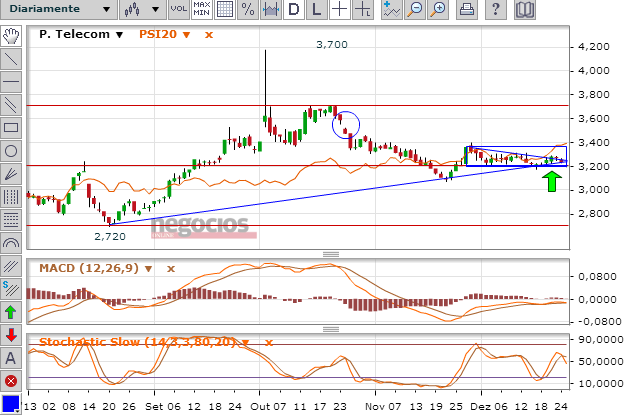
Task: Toggle the plain crosshair cursor
Action: coord(340,9)
